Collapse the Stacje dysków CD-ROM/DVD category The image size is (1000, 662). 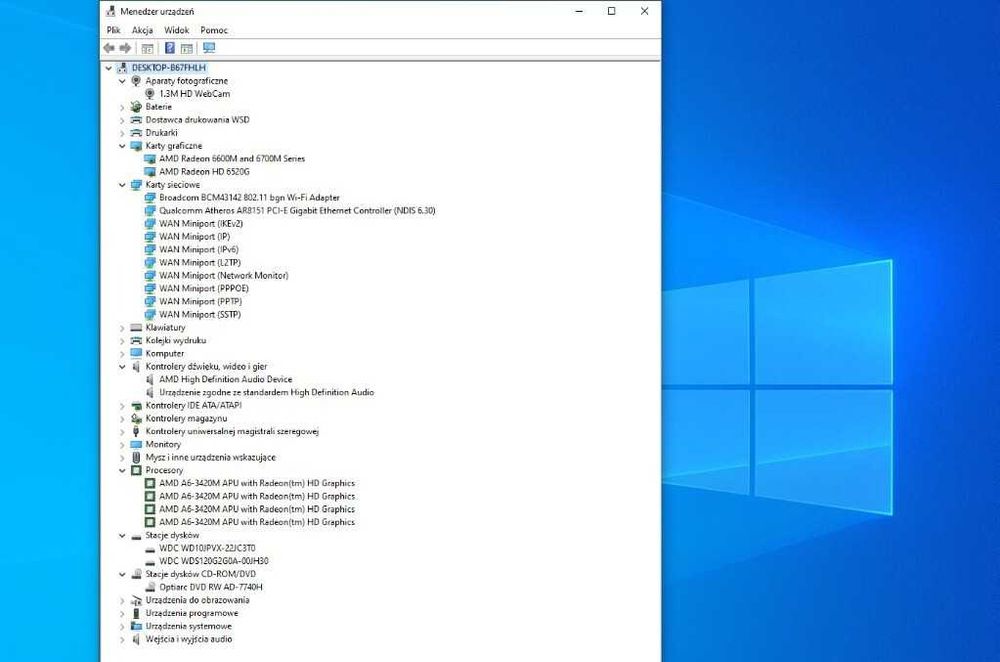tap(122, 574)
